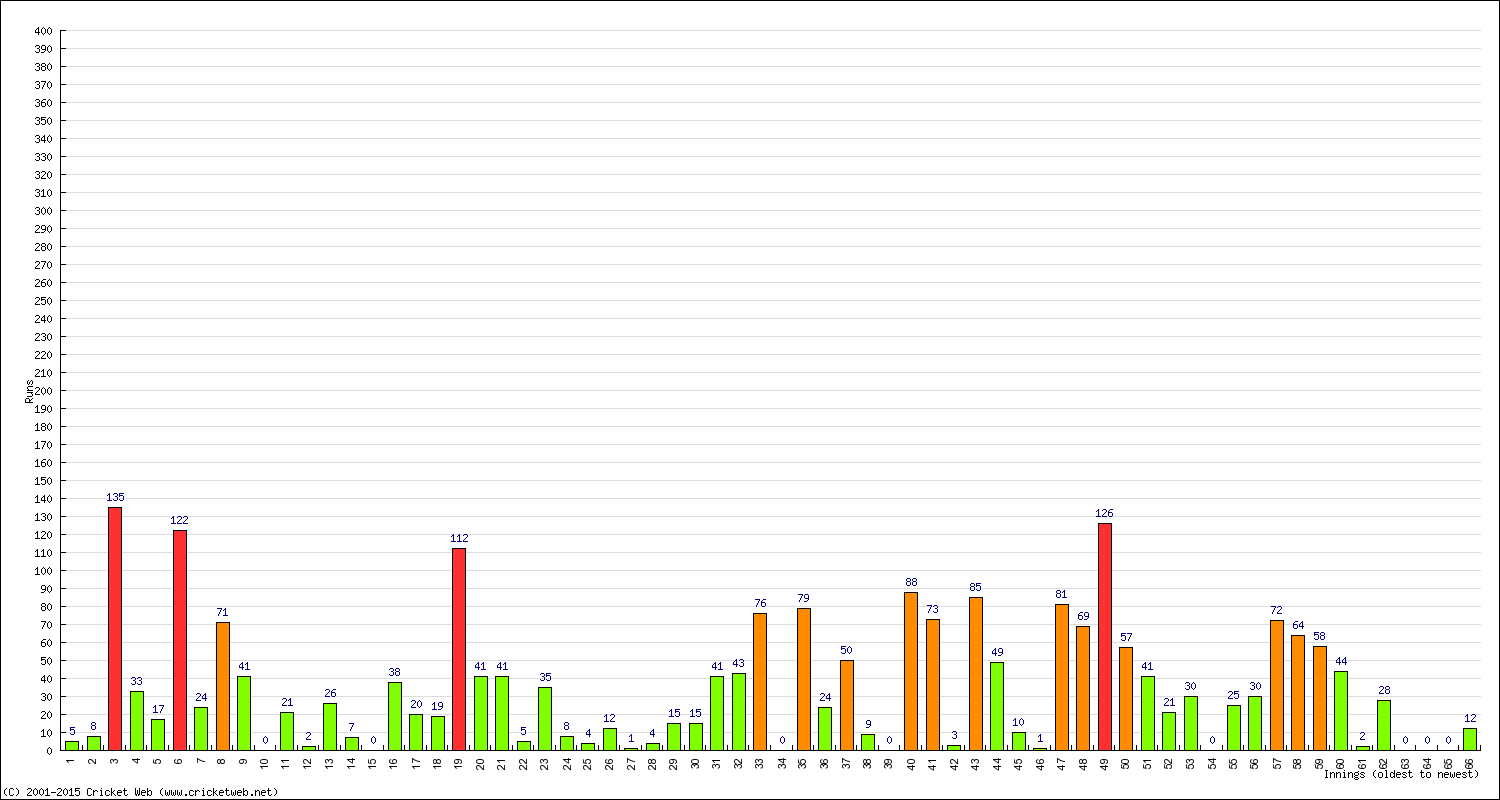Click the value label 7
This screenshot has width=1500, height=800.
351,727
